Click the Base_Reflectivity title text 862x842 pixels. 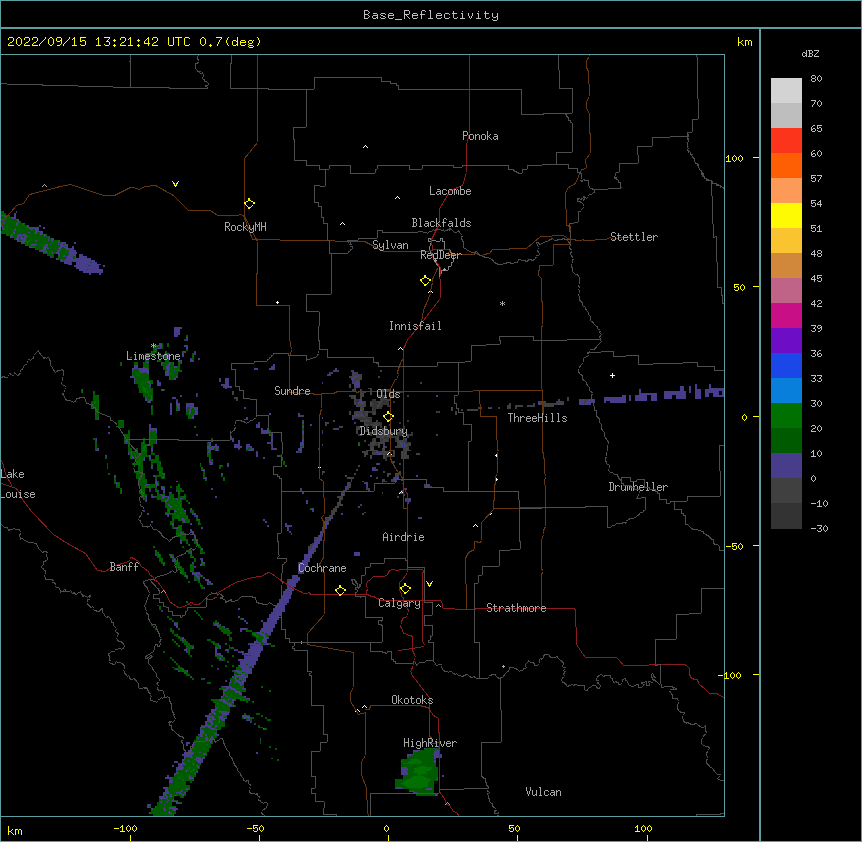pyautogui.click(x=431, y=15)
